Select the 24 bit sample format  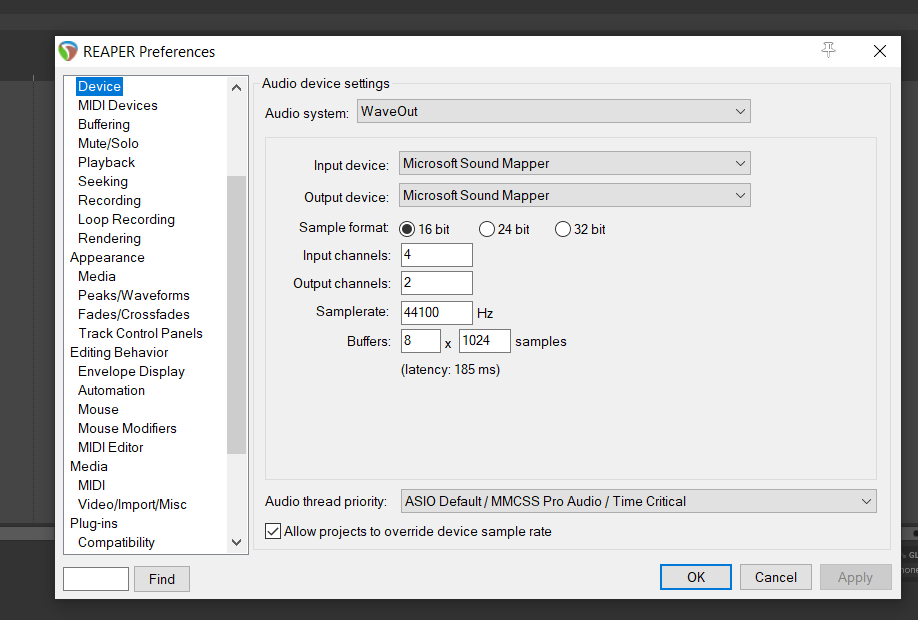(x=487, y=229)
